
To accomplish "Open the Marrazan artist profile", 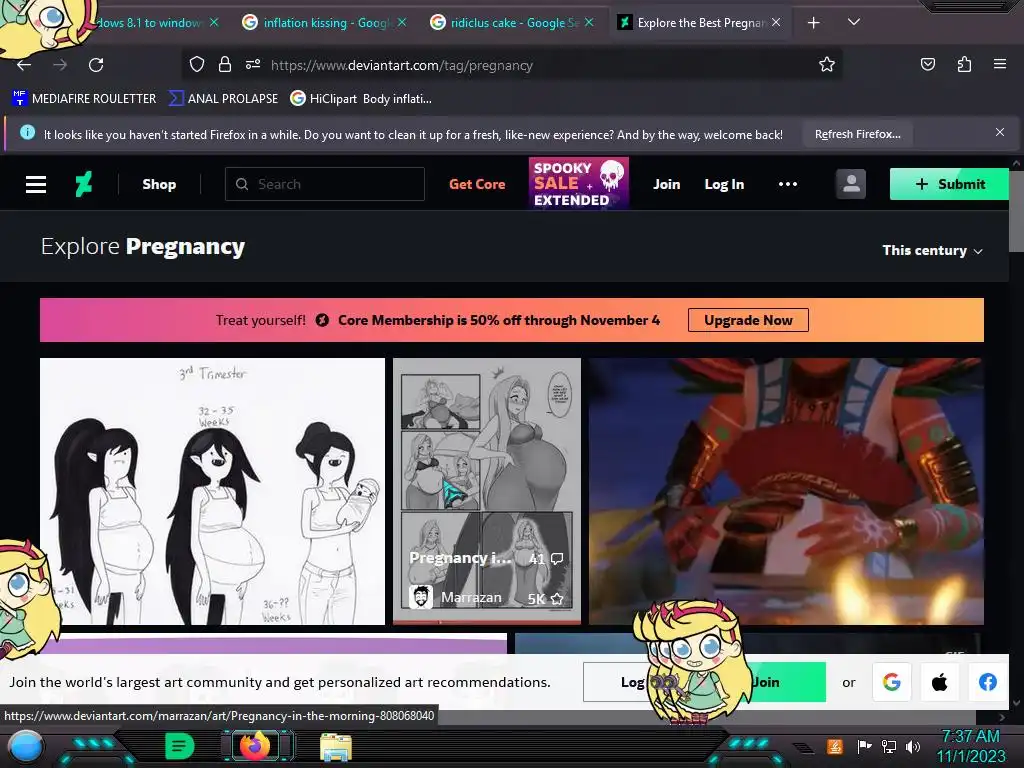I will point(455,597).
